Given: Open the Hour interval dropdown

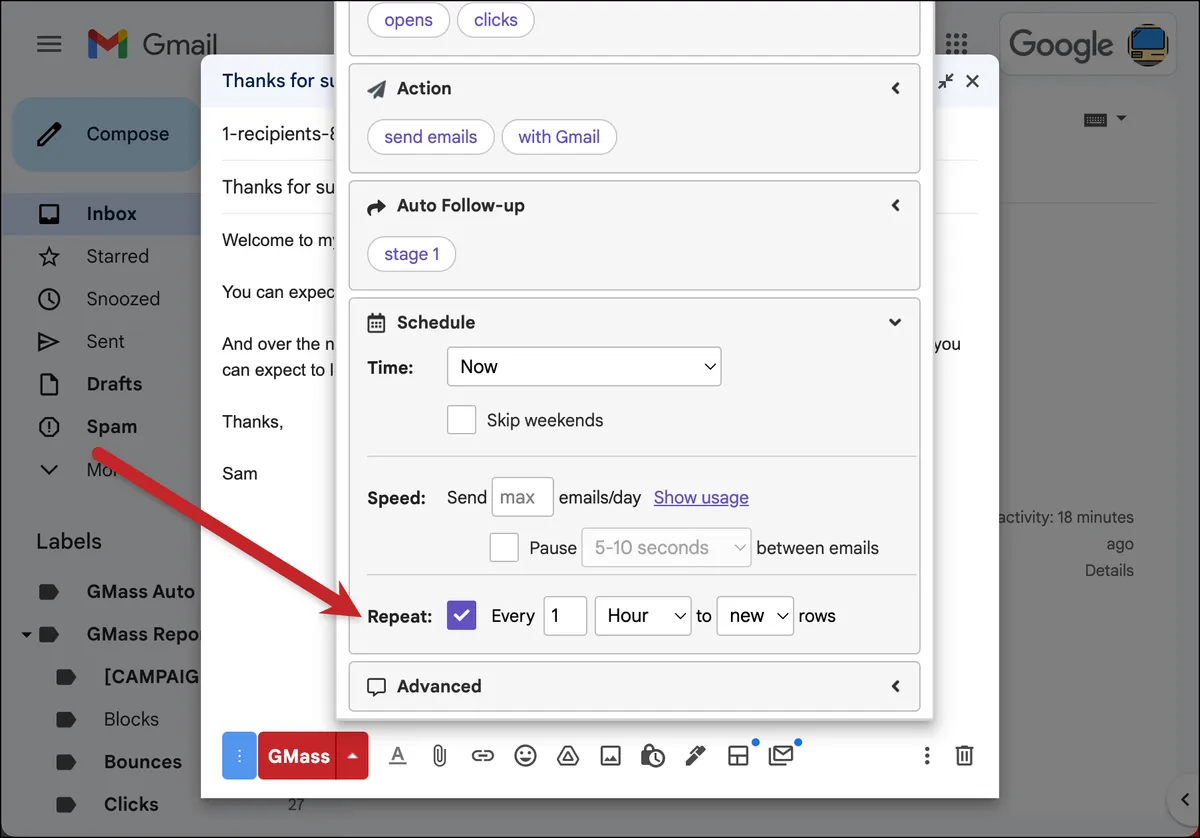Looking at the screenshot, I should [x=643, y=616].
